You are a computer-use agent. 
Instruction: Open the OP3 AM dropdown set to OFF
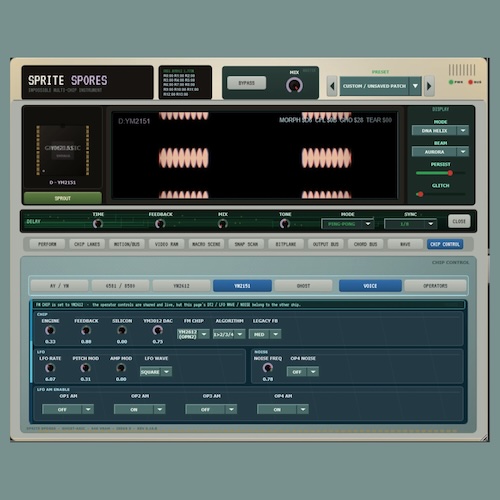click(211, 409)
